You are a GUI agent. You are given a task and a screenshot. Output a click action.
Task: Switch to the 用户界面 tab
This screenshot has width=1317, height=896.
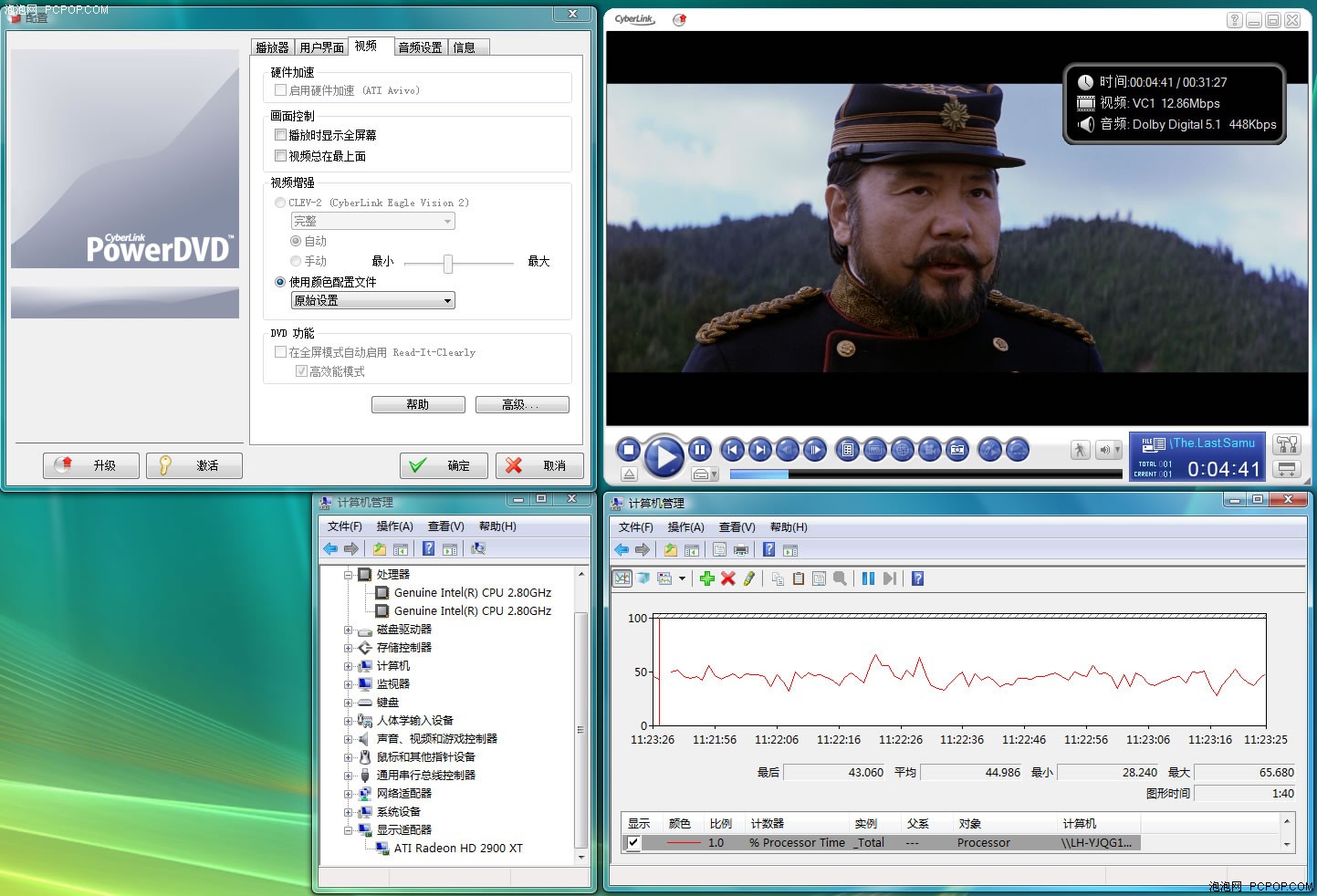[x=321, y=47]
